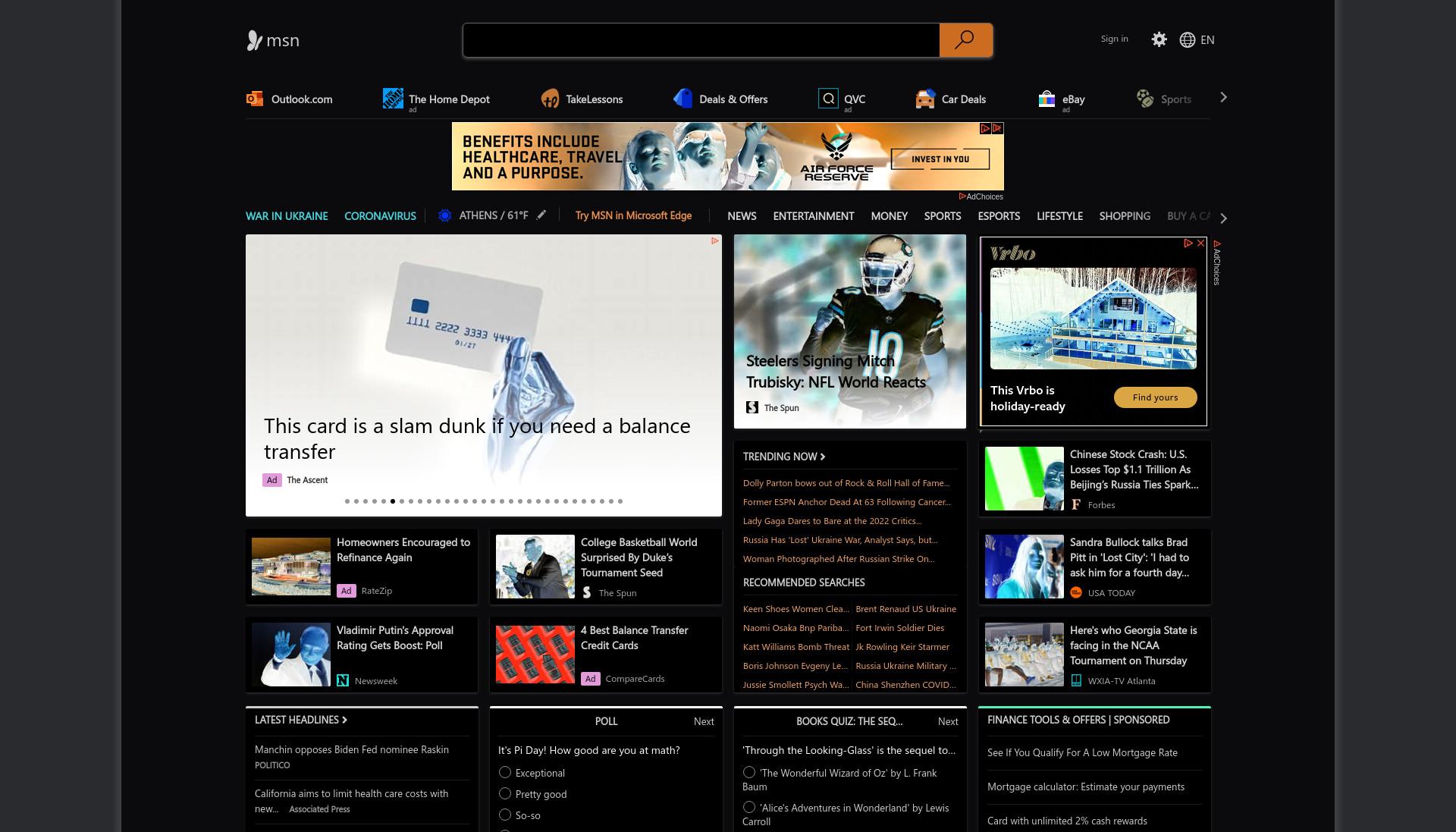Click The Spun logo under Steelers story
Viewport: 1456px width, 832px height.
point(752,407)
